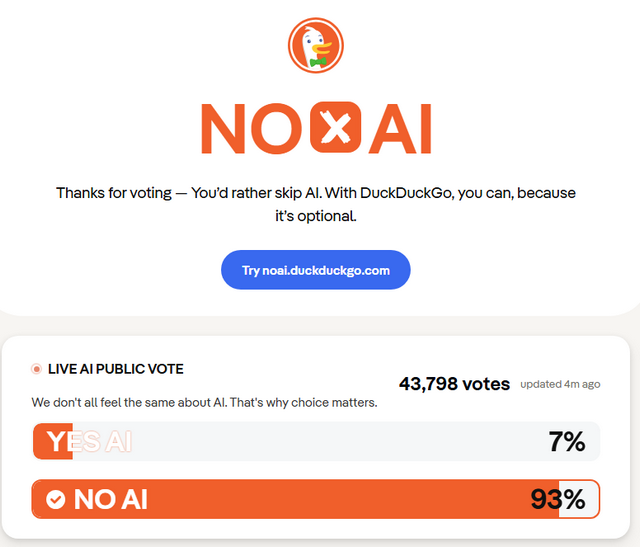Open the Try noai.duckduckgo.com button

(x=315, y=270)
